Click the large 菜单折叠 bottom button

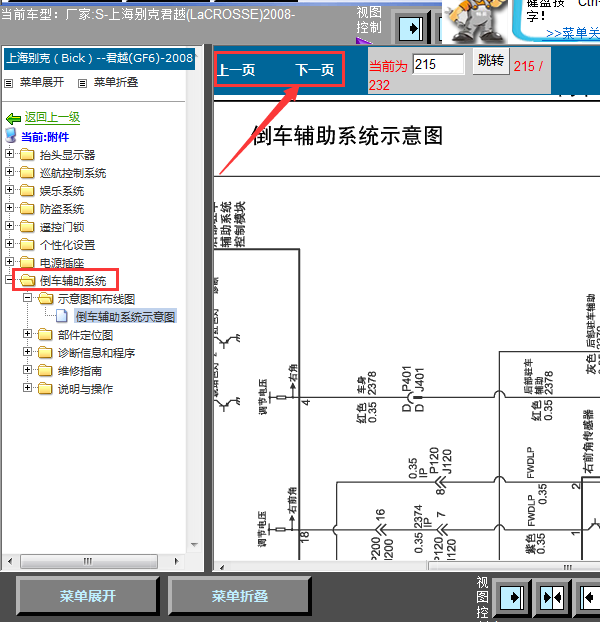coord(240,596)
